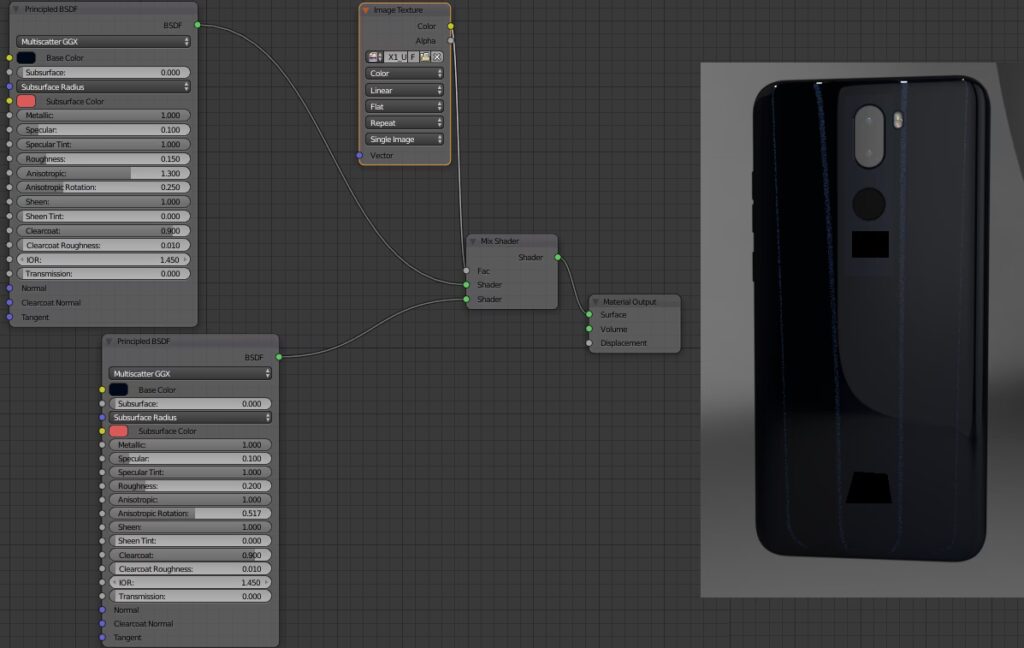Viewport: 1024px width, 648px height.
Task: Click the Subsurface Color swatch in the lower BSDF node
Action: coord(119,431)
